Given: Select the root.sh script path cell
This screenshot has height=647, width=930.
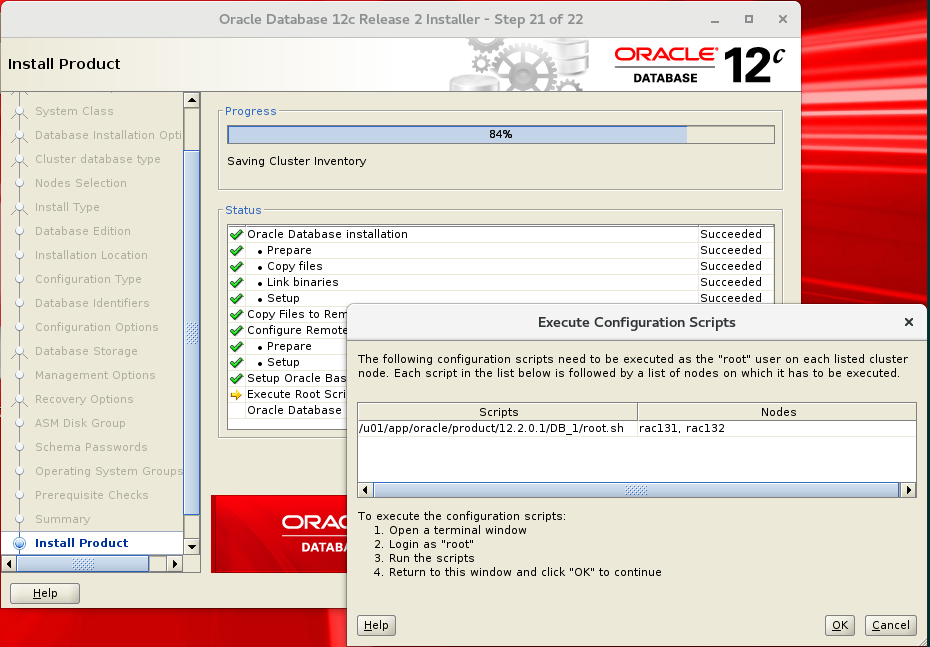Looking at the screenshot, I should coord(497,428).
